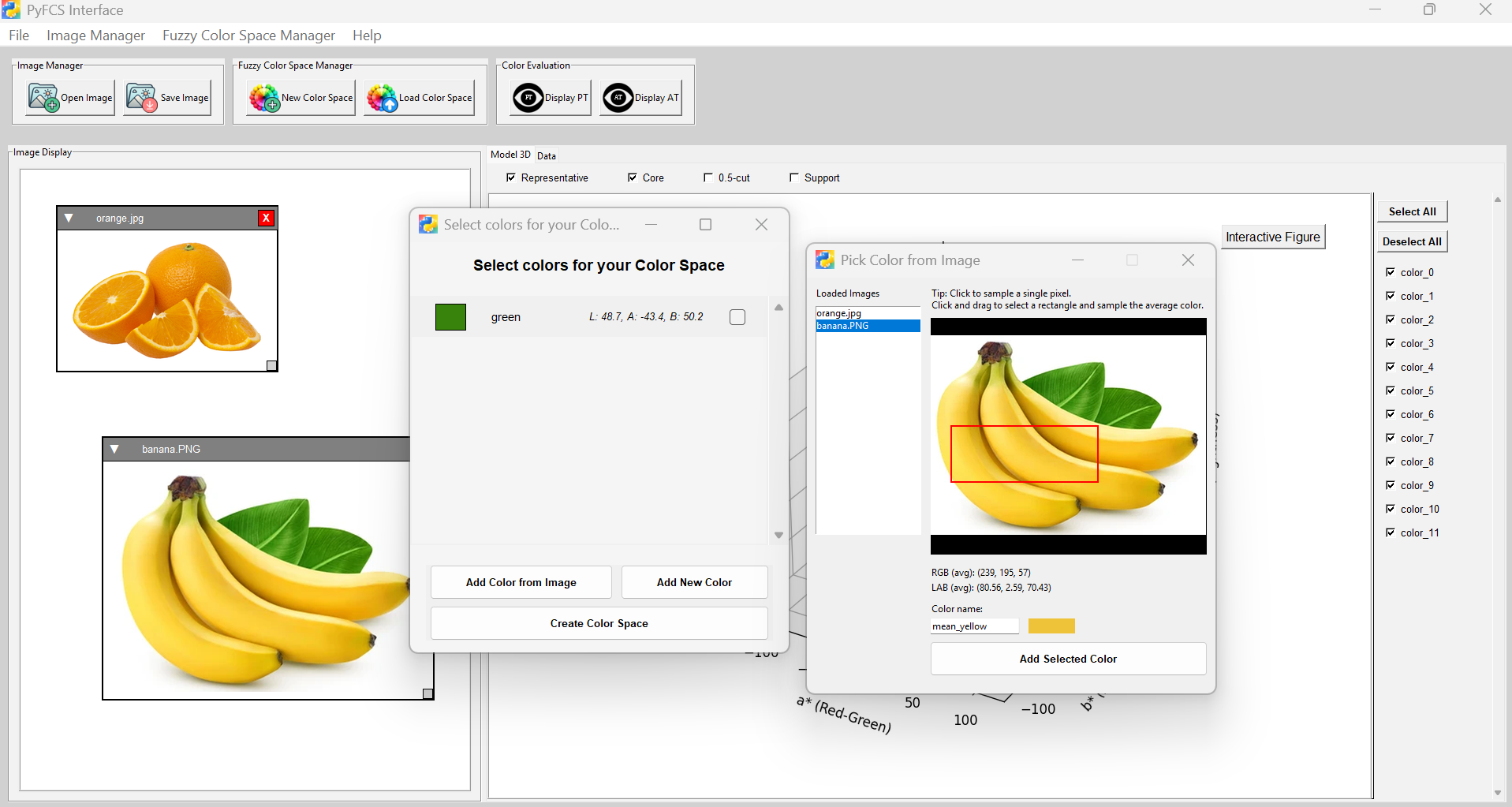Collapse the banana.PNG image window

tap(114, 449)
